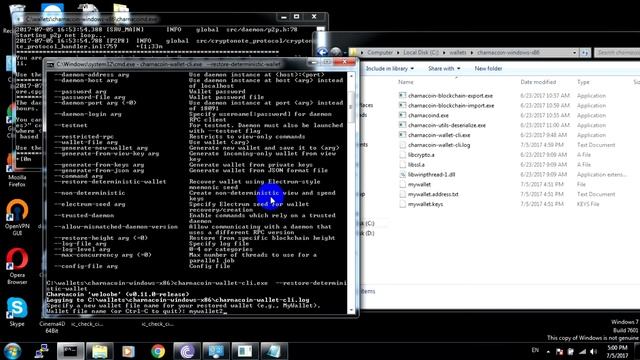Image resolution: width=640 pixels, height=360 pixels.
Task: Click Local Disk (C:) breadcrumb
Action: coord(421,53)
